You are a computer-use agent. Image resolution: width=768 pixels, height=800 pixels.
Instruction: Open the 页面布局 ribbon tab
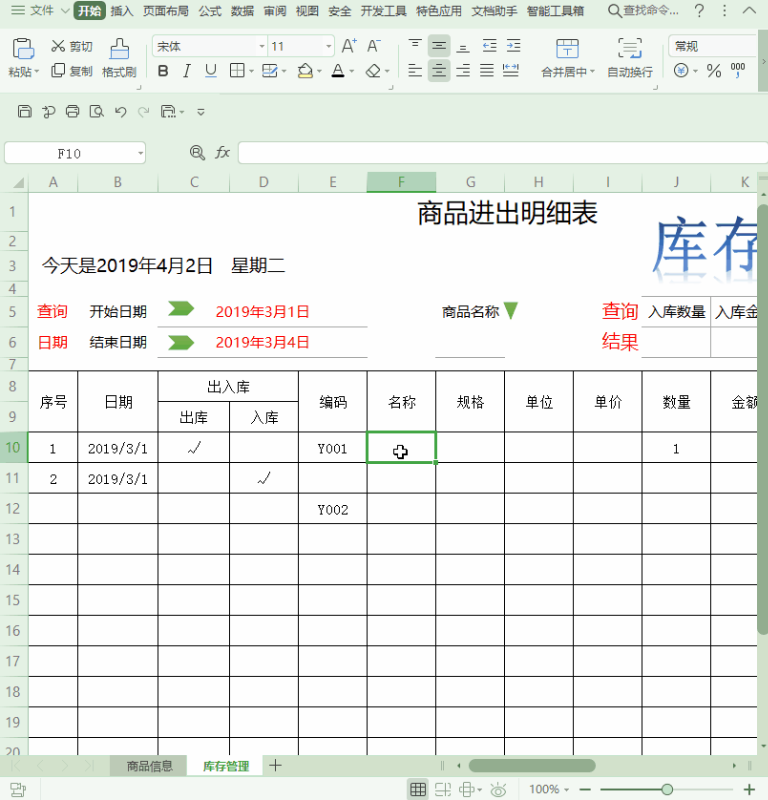[x=166, y=11]
